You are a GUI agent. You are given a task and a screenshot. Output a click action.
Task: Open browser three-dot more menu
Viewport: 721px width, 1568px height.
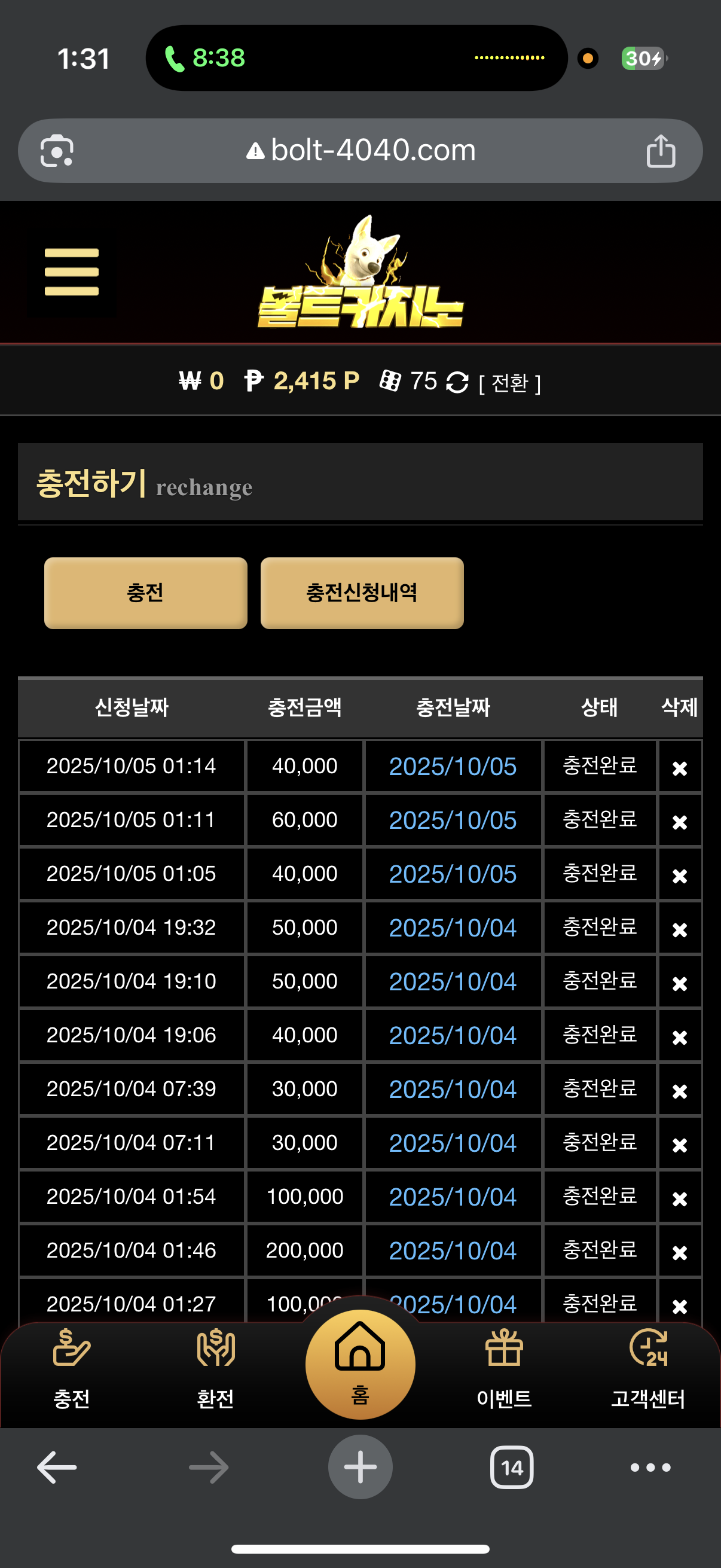650,1467
